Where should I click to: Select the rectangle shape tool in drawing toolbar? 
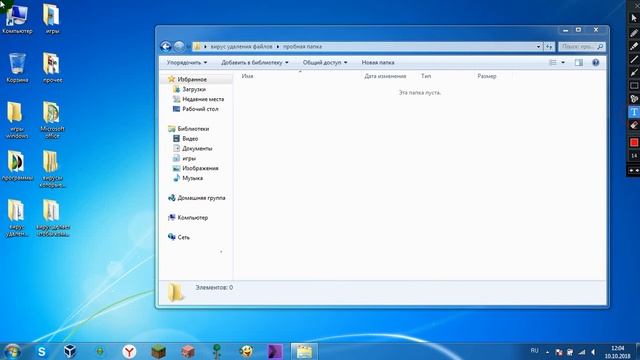click(x=633, y=86)
